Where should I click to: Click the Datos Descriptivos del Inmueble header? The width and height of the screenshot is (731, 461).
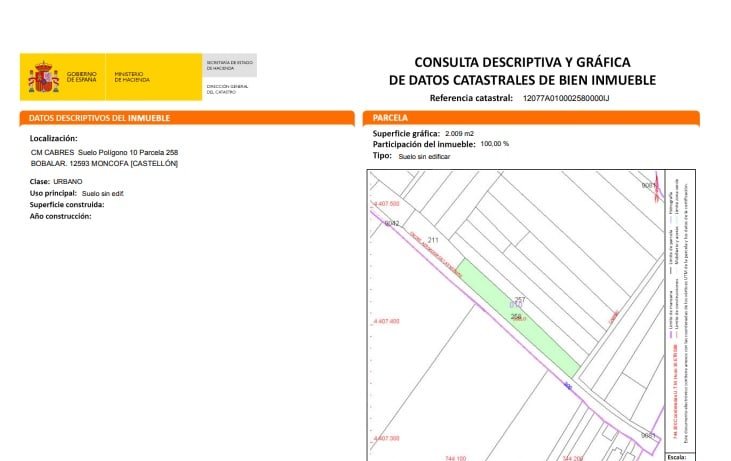pyautogui.click(x=186, y=118)
